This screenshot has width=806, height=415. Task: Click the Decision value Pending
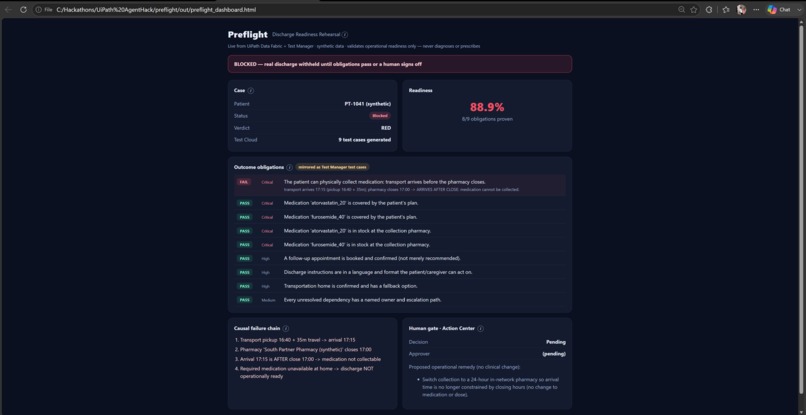click(556, 342)
